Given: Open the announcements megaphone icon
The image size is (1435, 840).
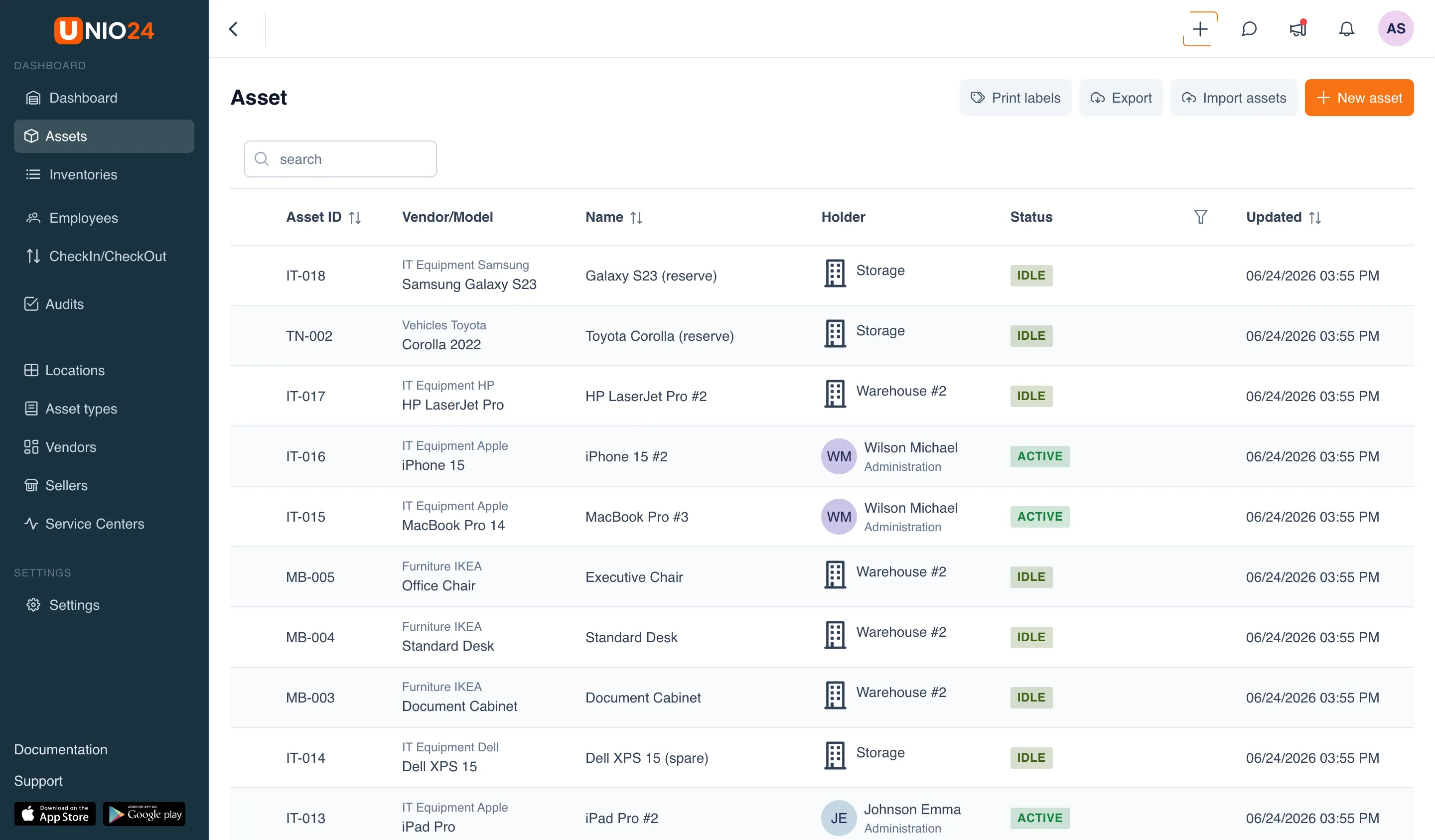Looking at the screenshot, I should point(1298,29).
